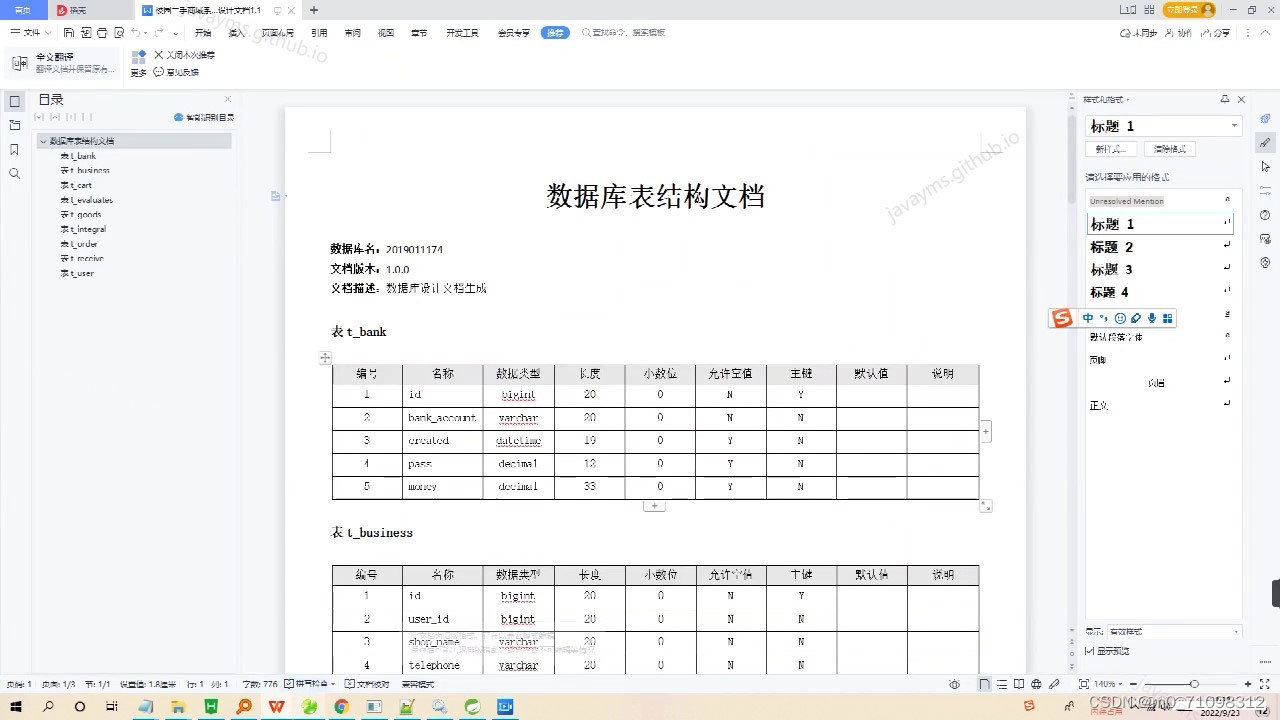Click the Sogou input method S logo
1280x720 pixels.
point(1062,318)
